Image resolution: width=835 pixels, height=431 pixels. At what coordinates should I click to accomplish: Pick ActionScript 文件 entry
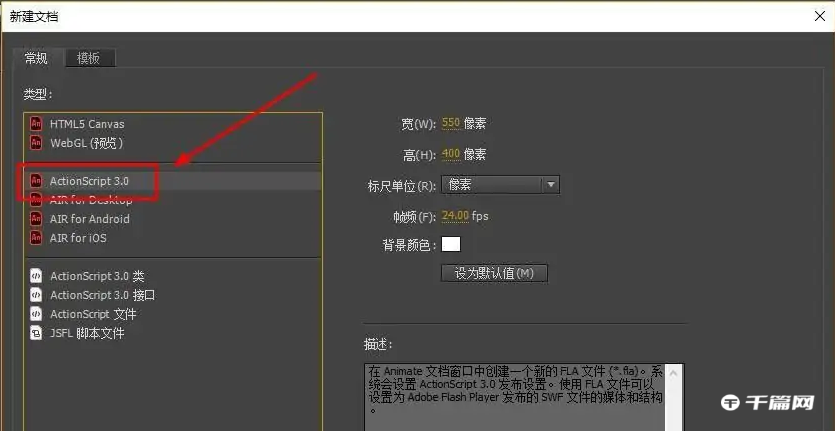[173, 314]
